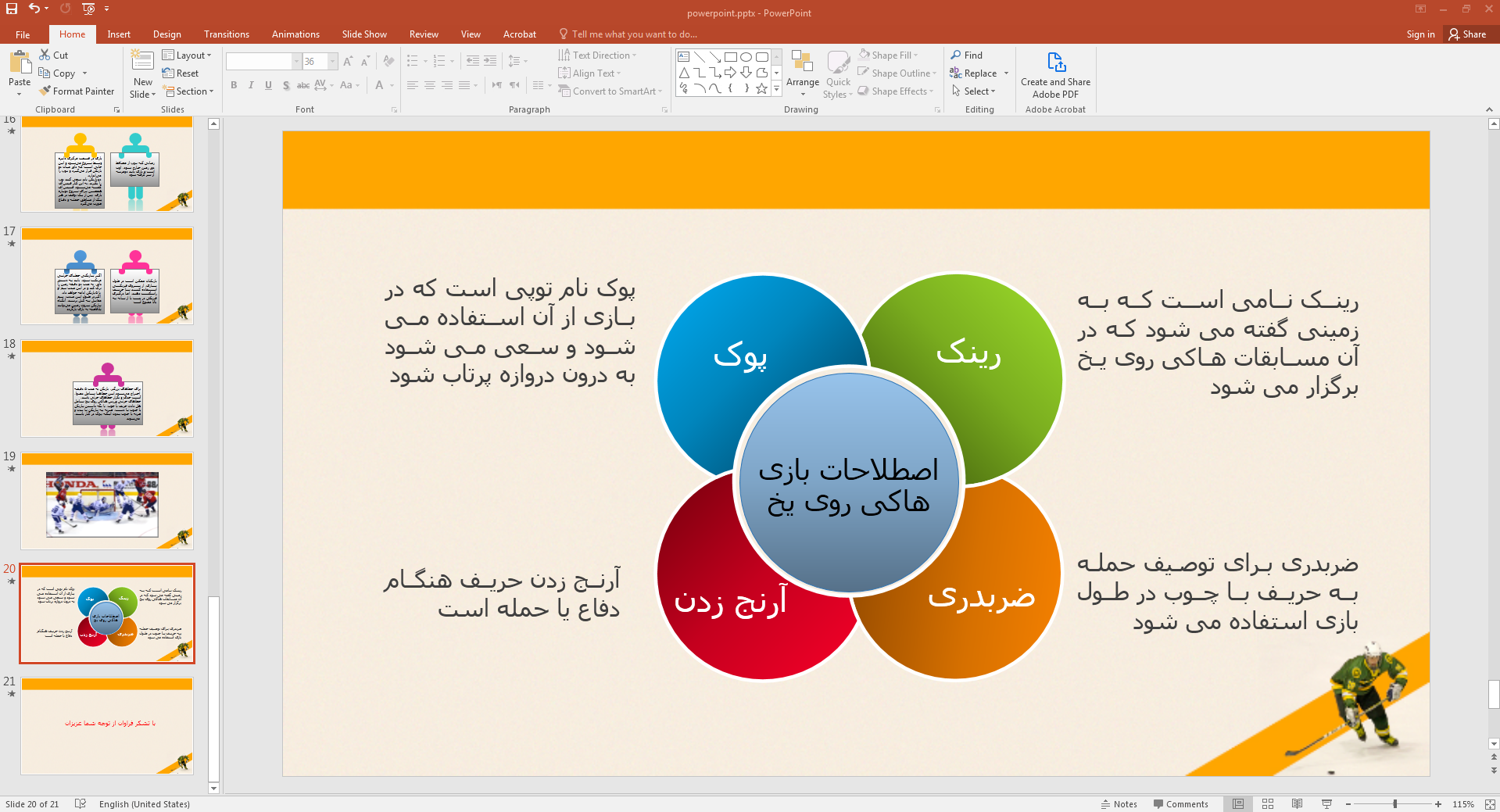Screen dimensions: 1500x812
Task: Open the File menu tab
Action: point(23,34)
